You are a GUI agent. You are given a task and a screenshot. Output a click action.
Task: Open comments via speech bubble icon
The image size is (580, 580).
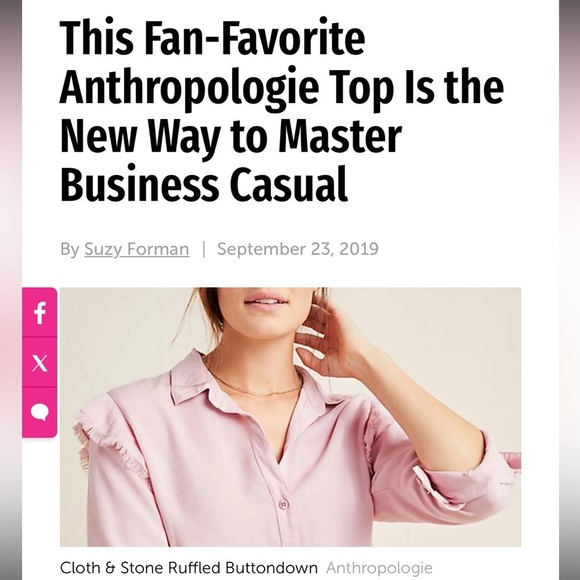[x=40, y=412]
